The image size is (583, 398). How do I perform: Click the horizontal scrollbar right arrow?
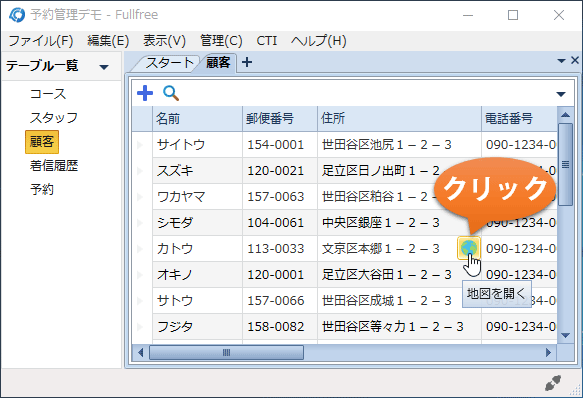(x=548, y=352)
